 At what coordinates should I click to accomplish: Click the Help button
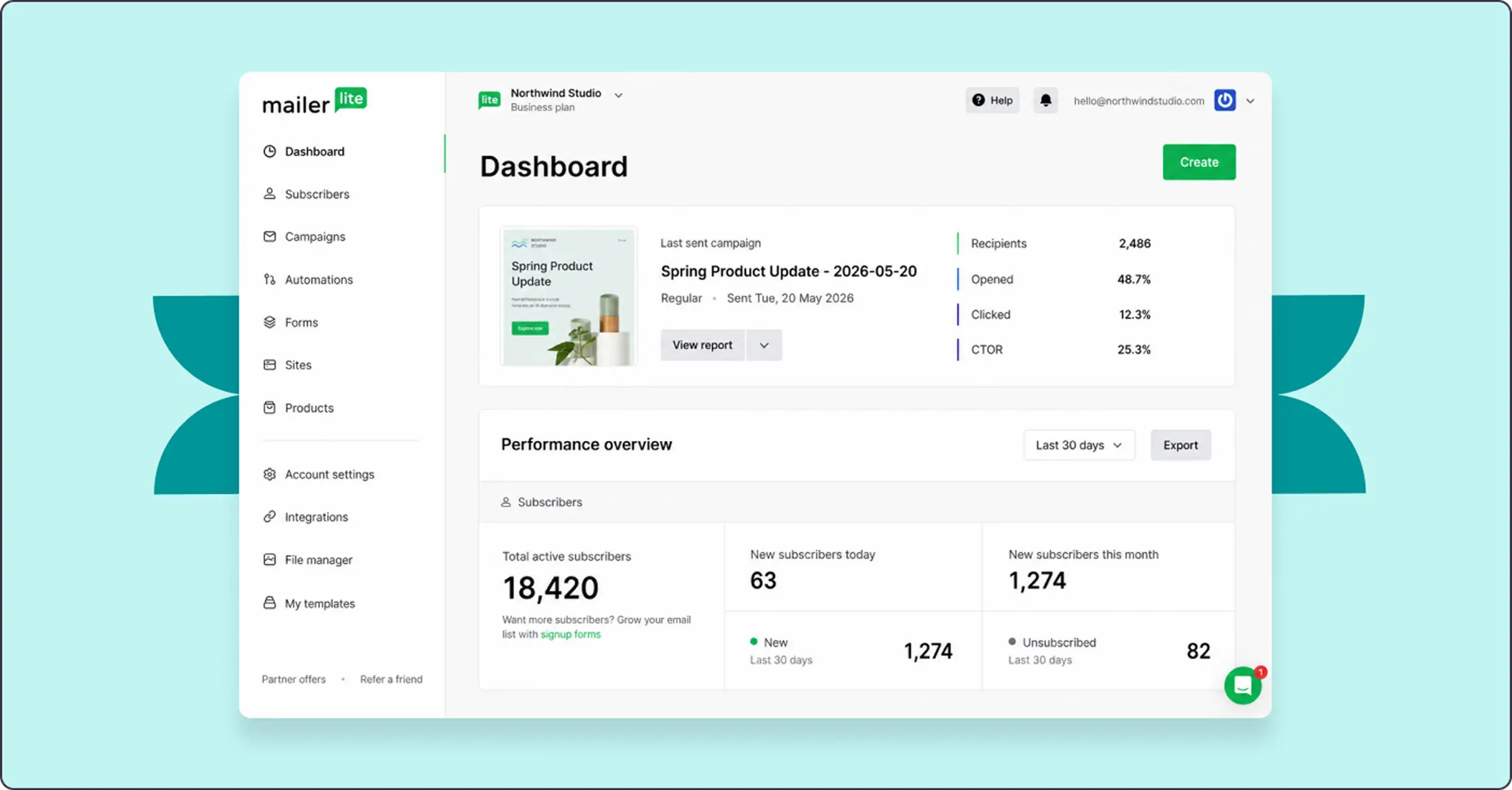(x=992, y=100)
